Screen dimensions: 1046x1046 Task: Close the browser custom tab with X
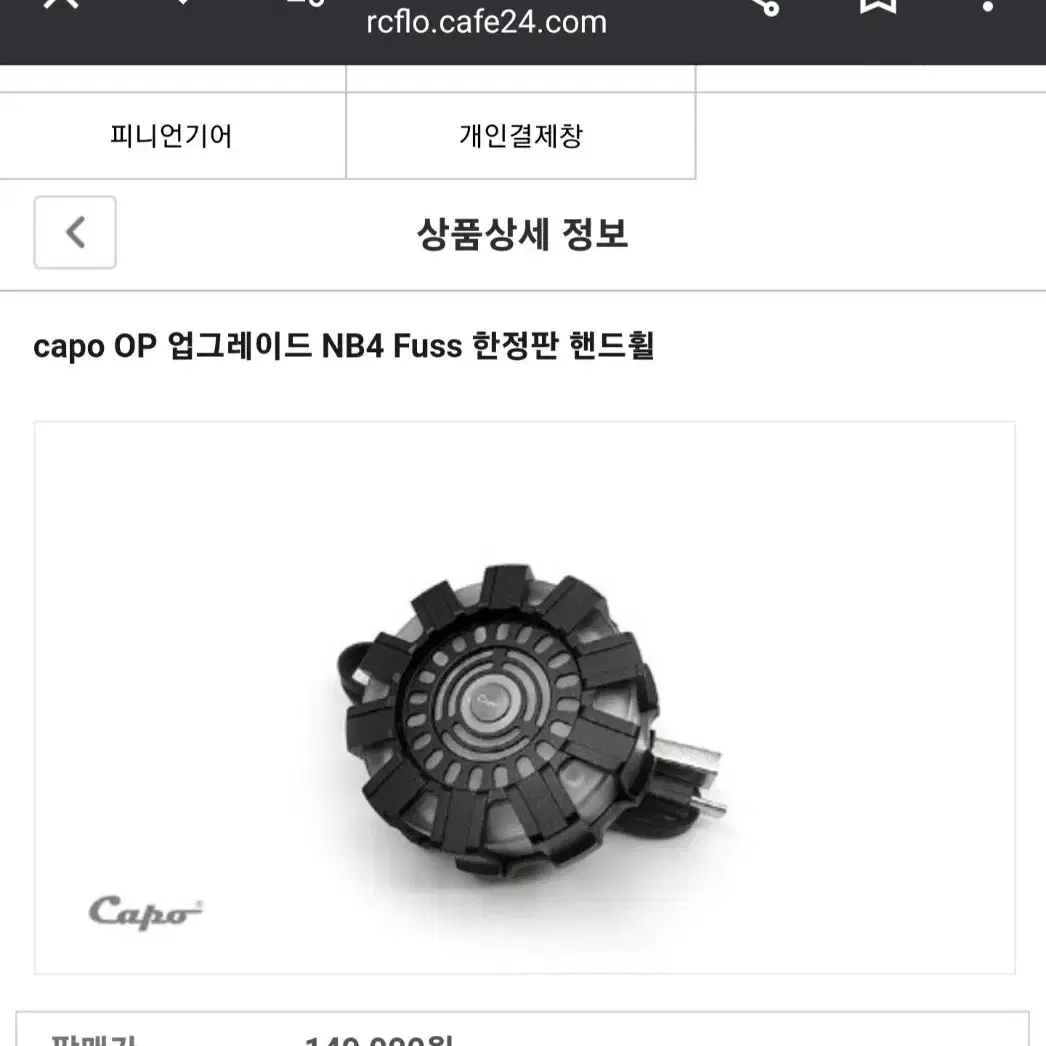click(61, 3)
